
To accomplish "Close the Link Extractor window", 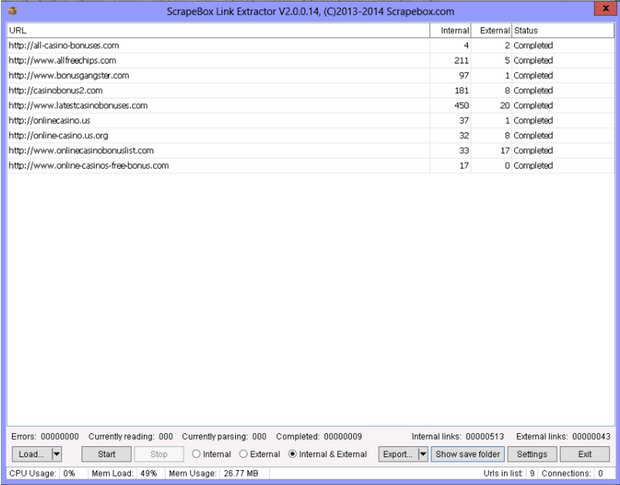I will (605, 8).
